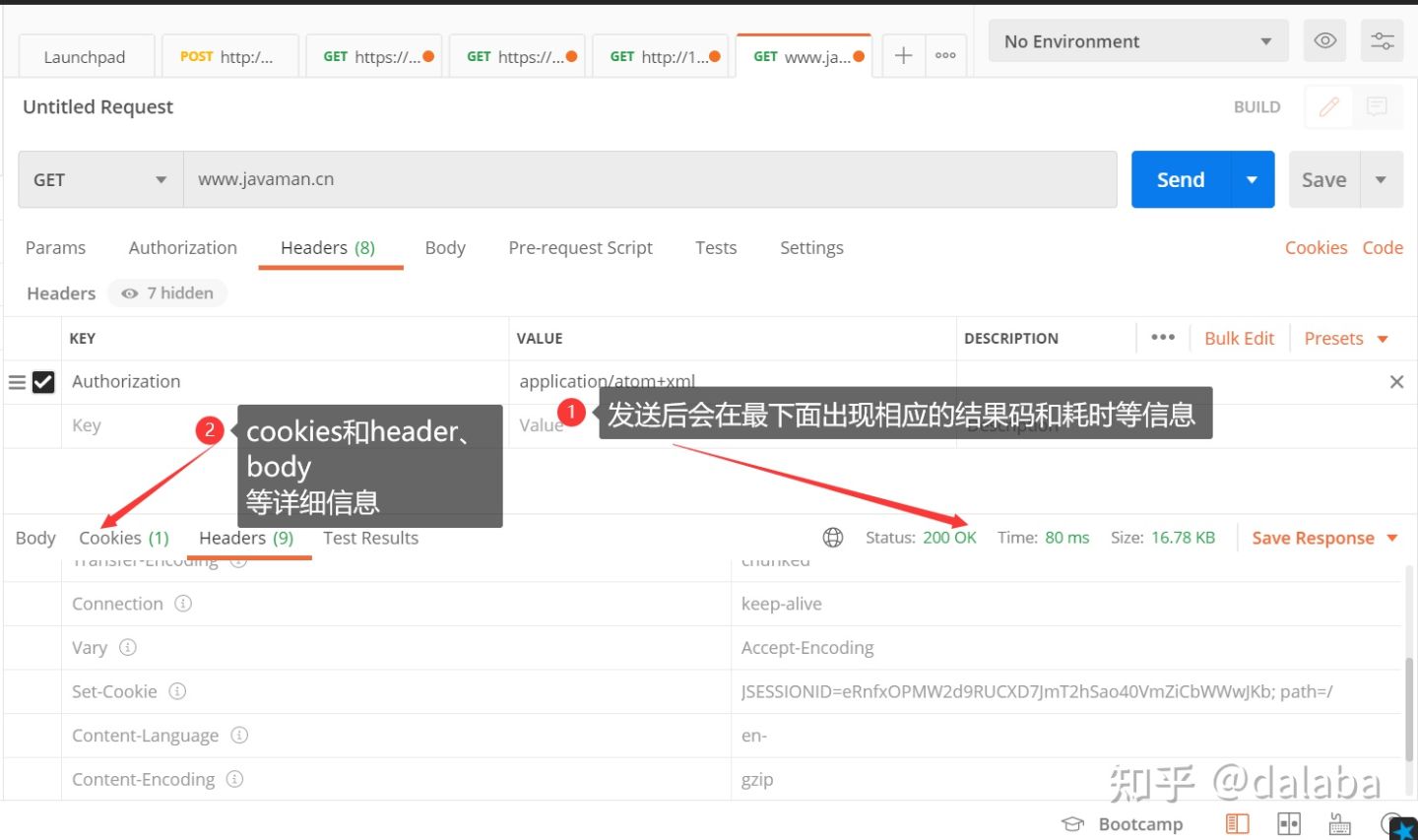Open the comments icon near BUILD
Image resolution: width=1418 pixels, height=840 pixels.
[1377, 106]
